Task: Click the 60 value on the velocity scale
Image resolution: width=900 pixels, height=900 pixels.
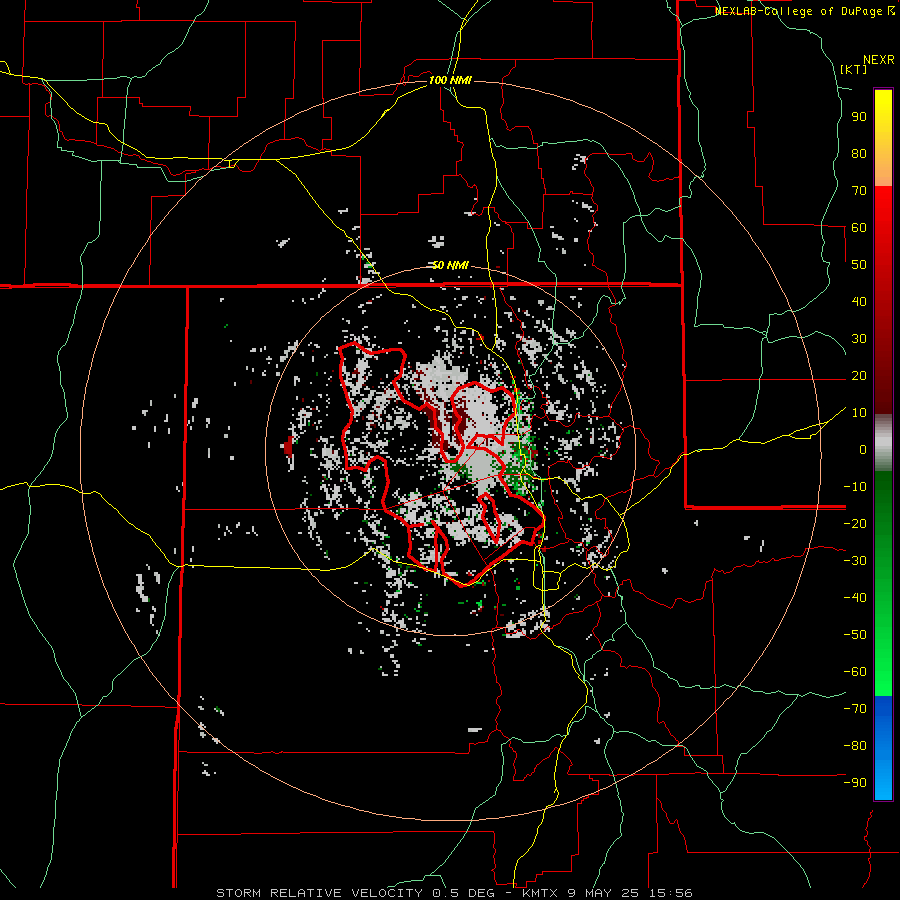Action: pos(859,227)
